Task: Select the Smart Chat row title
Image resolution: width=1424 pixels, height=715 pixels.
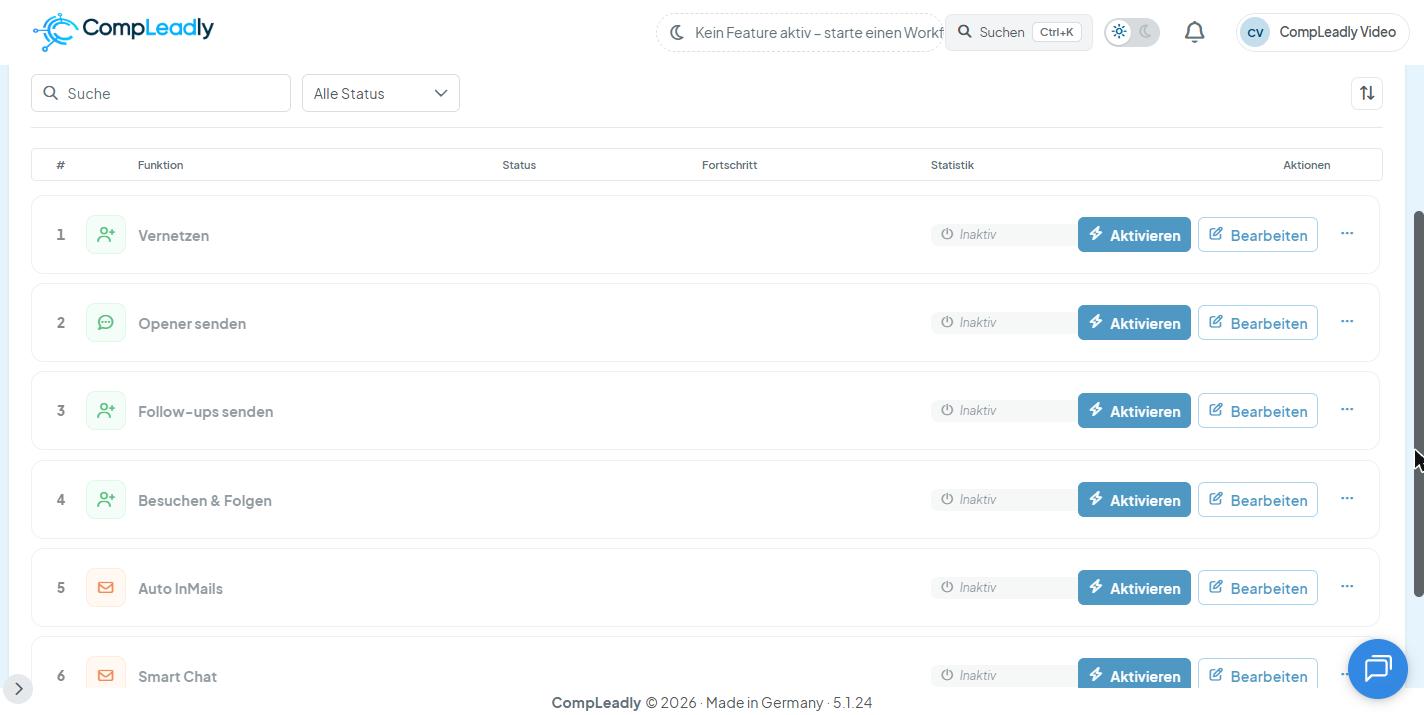Action: point(177,677)
